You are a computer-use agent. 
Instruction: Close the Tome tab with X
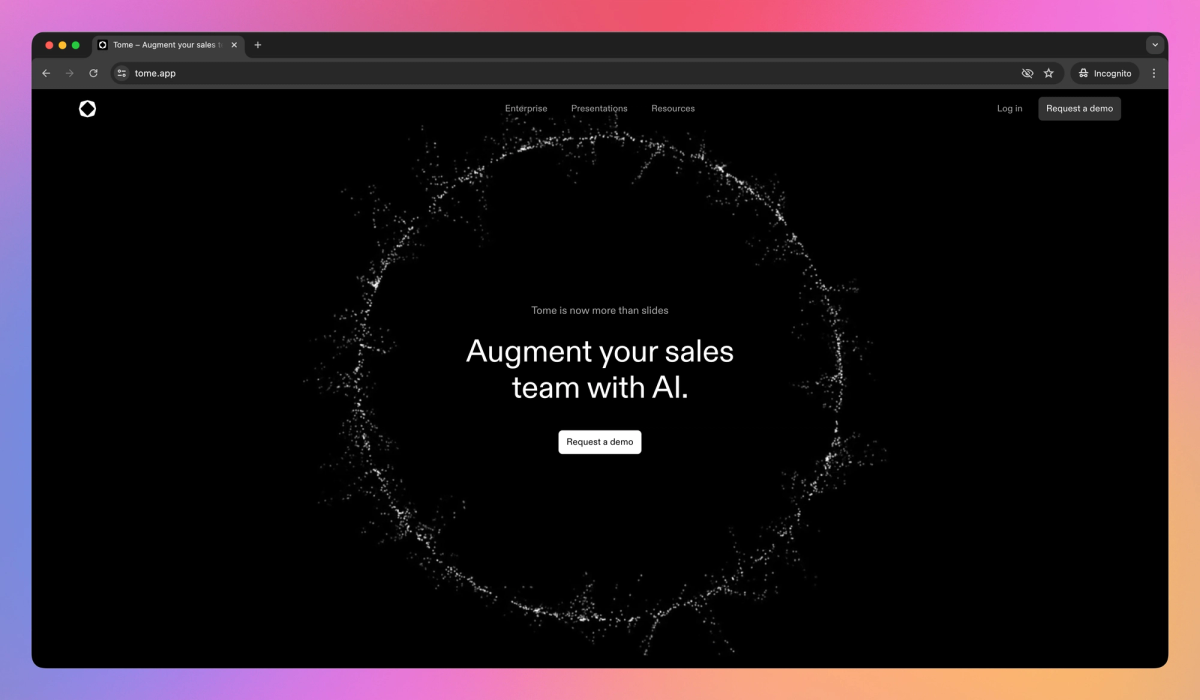234,45
